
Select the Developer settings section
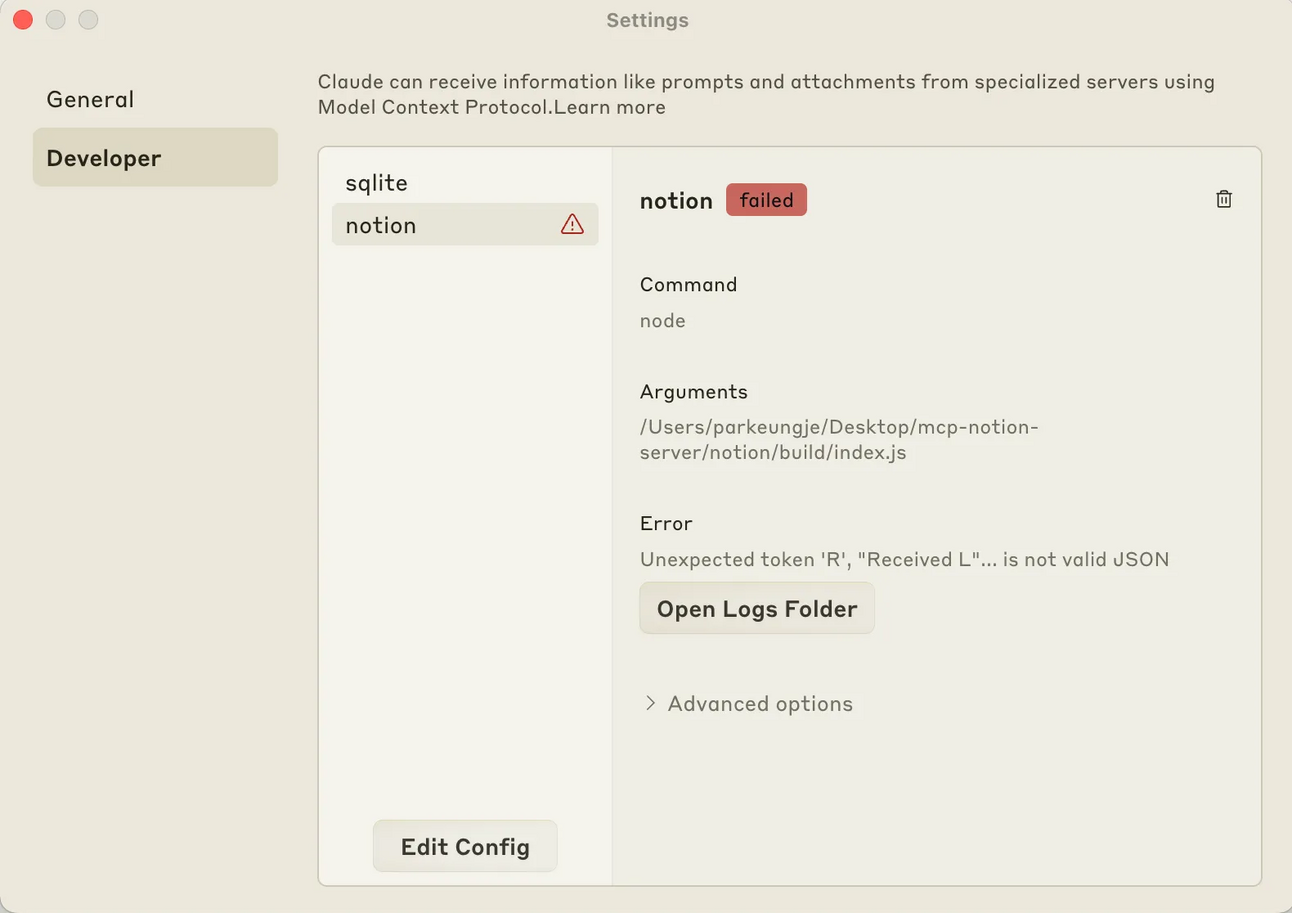(x=104, y=158)
